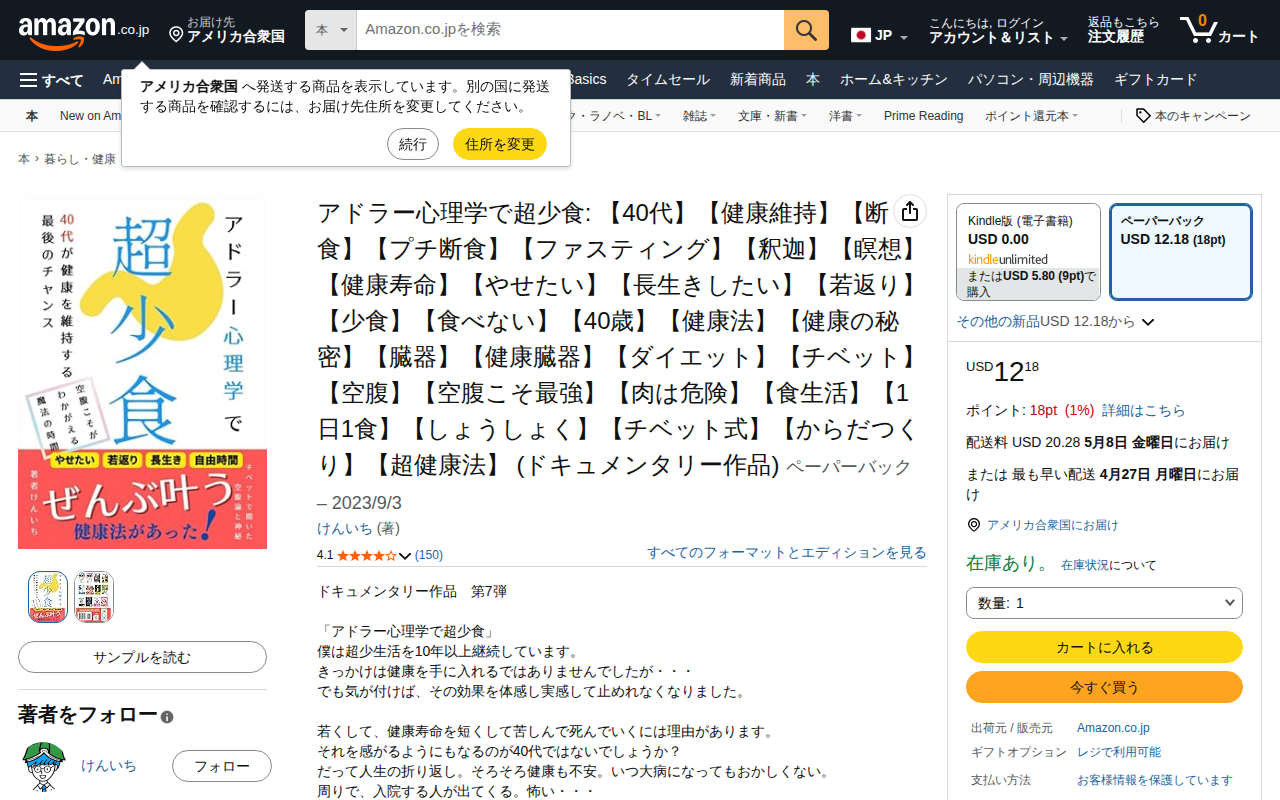The height and width of the screenshot is (800, 1280).
Task: Open ホーム&キッチン in navigation bar
Action: point(893,80)
